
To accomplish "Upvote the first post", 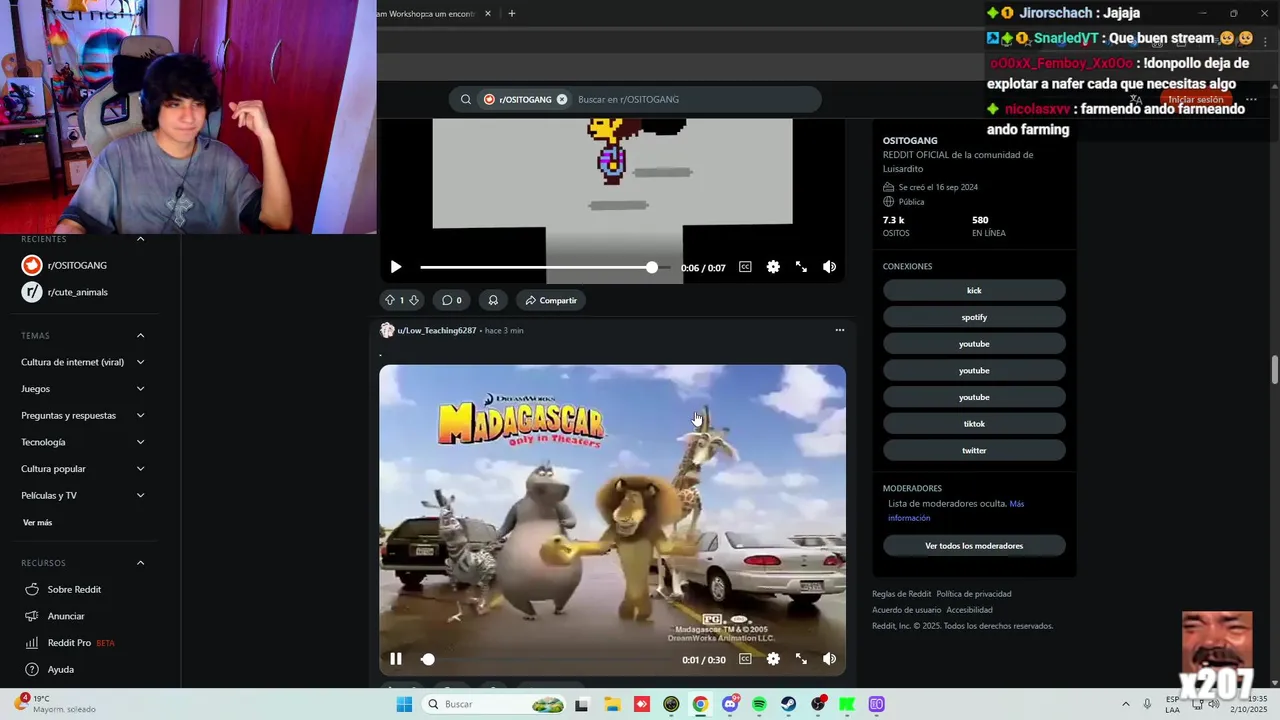I will pyautogui.click(x=390, y=300).
